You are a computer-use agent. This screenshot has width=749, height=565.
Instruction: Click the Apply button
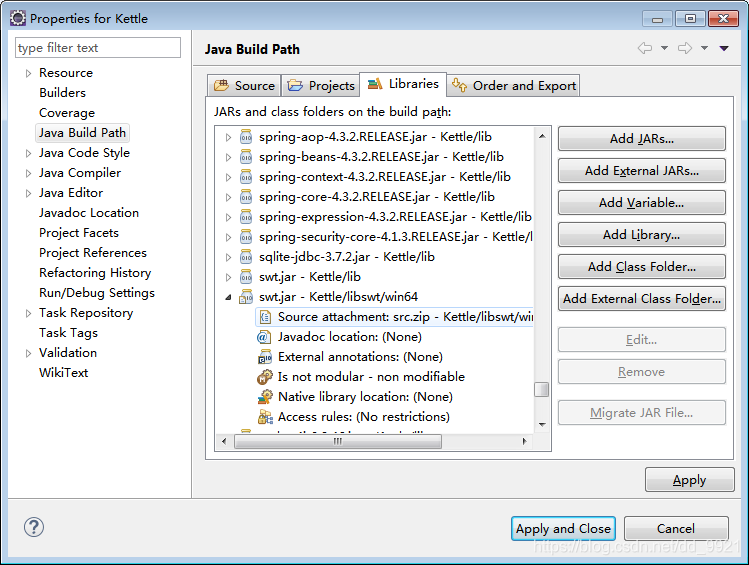tap(689, 480)
